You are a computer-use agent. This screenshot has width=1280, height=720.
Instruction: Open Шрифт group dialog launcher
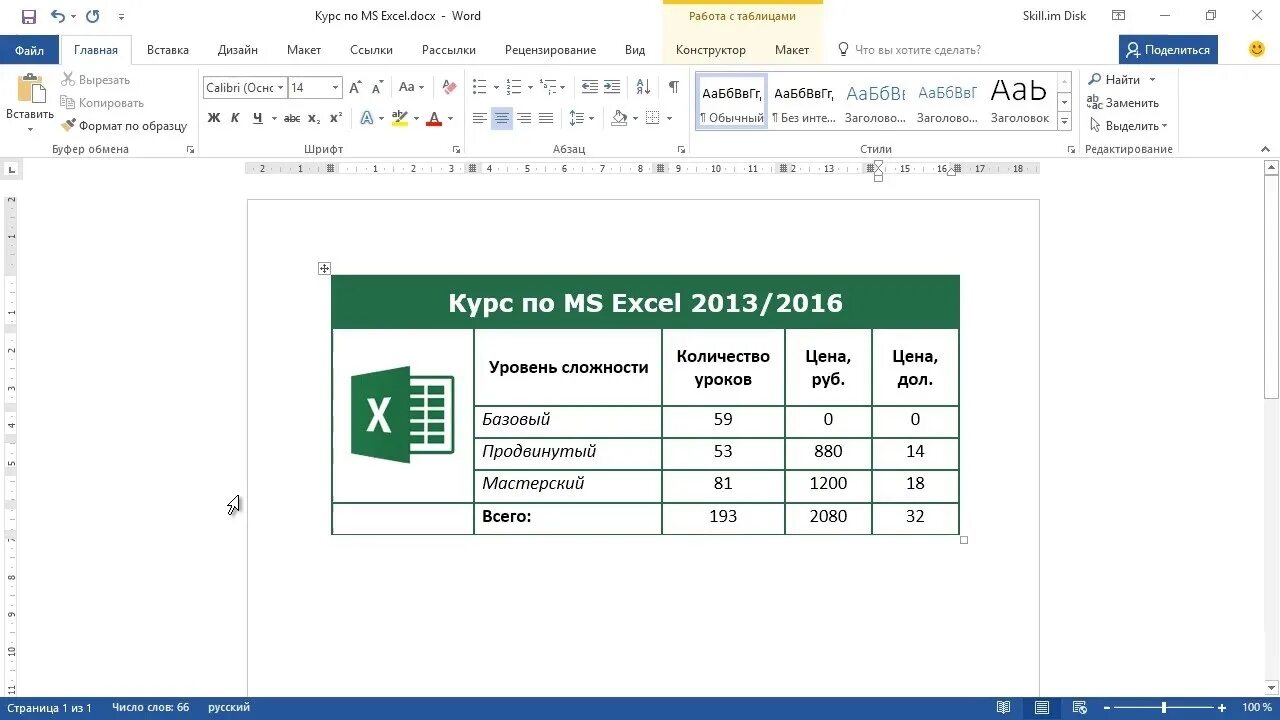coord(457,149)
